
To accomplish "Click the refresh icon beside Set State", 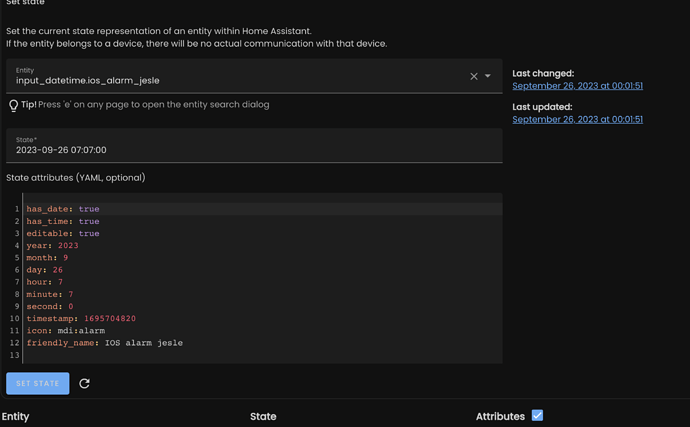I will click(85, 383).
